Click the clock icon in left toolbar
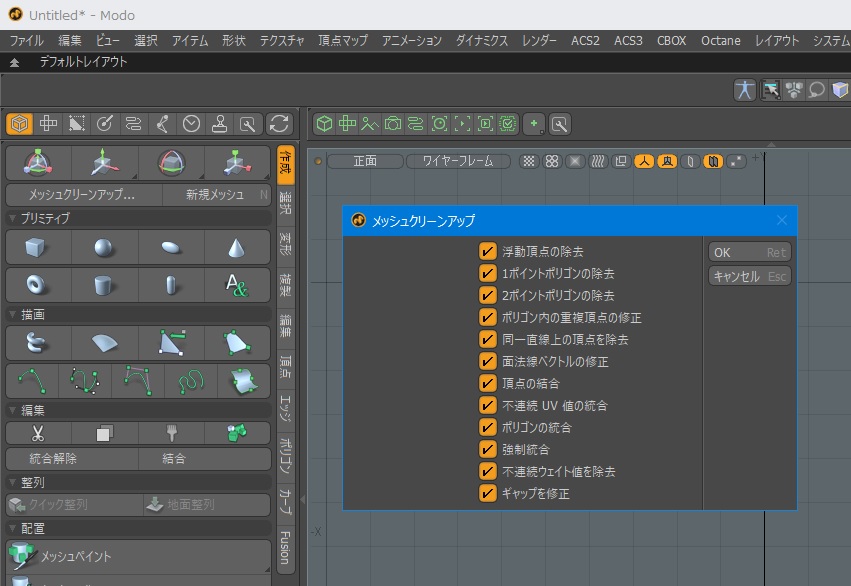The width and height of the screenshot is (851, 586). click(x=191, y=124)
